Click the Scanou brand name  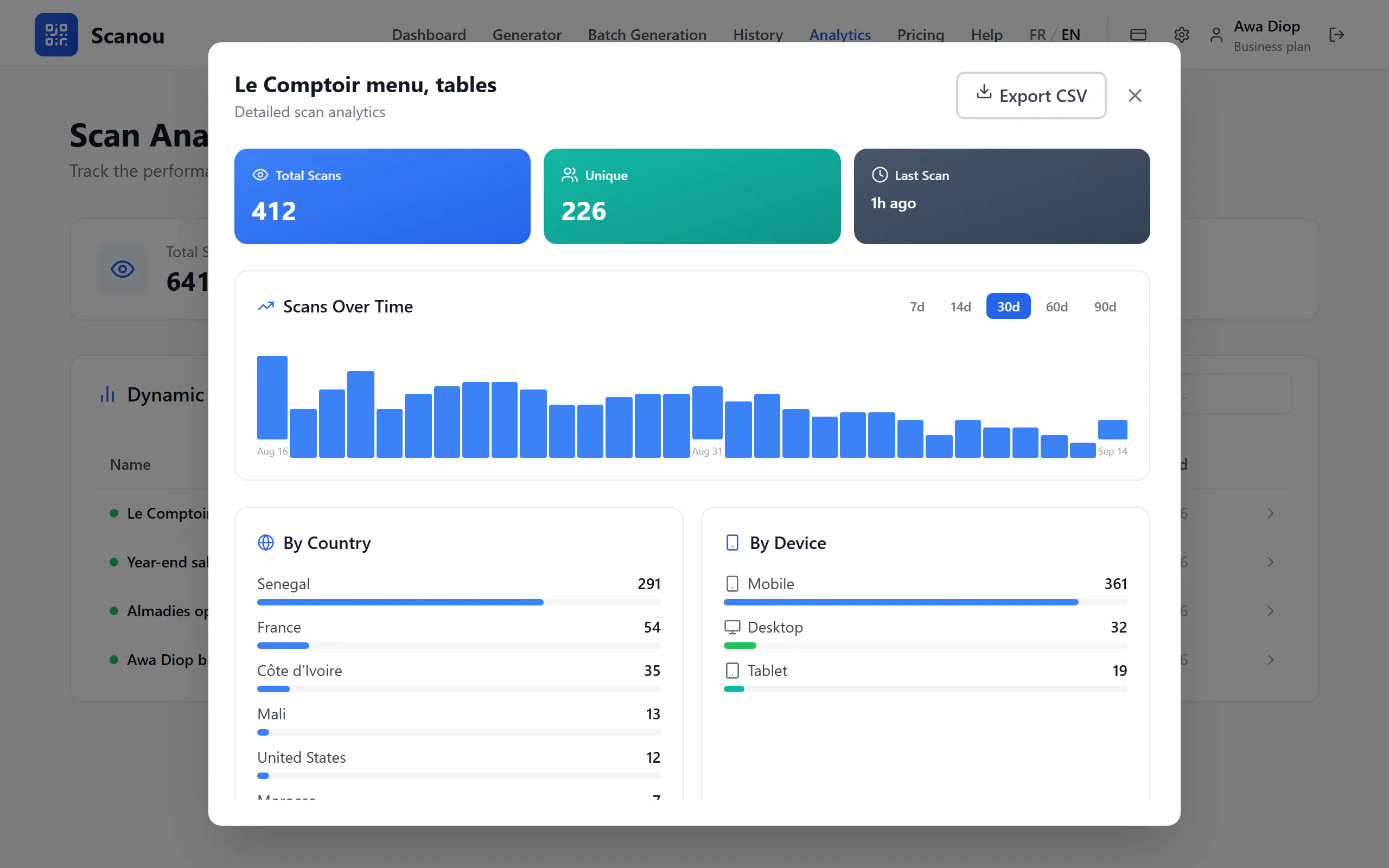[128, 36]
